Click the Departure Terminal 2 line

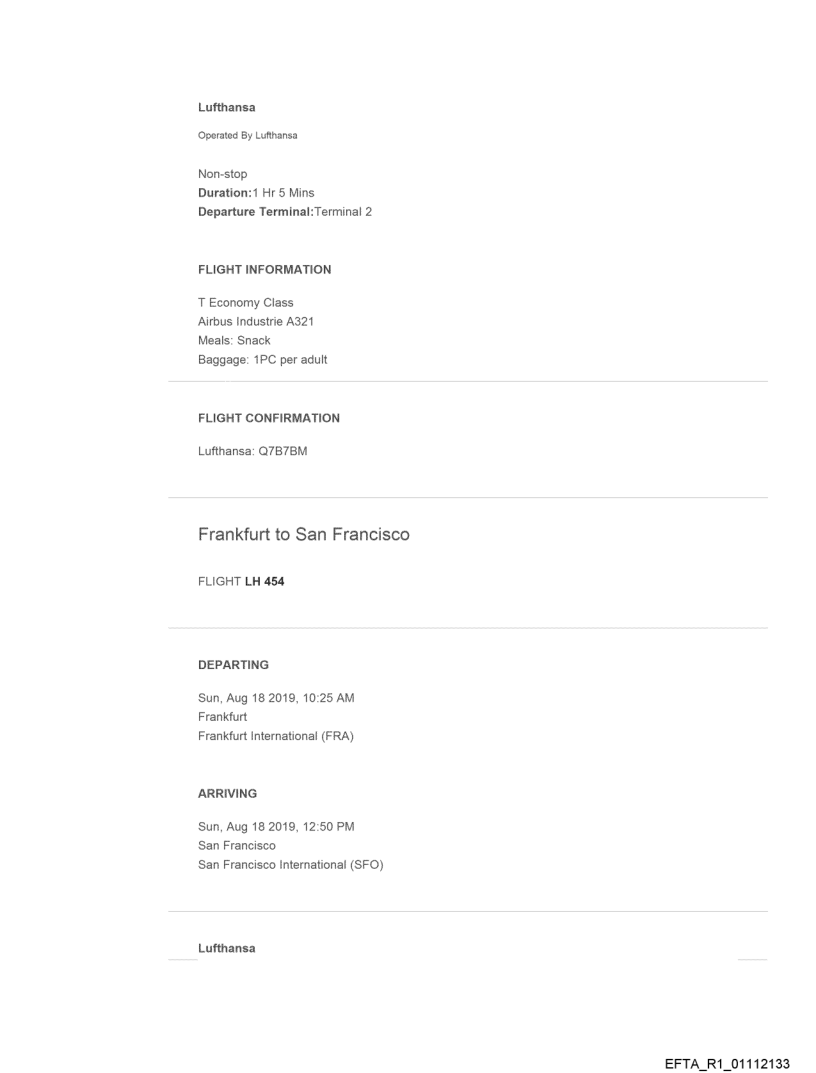pyautogui.click(x=284, y=211)
